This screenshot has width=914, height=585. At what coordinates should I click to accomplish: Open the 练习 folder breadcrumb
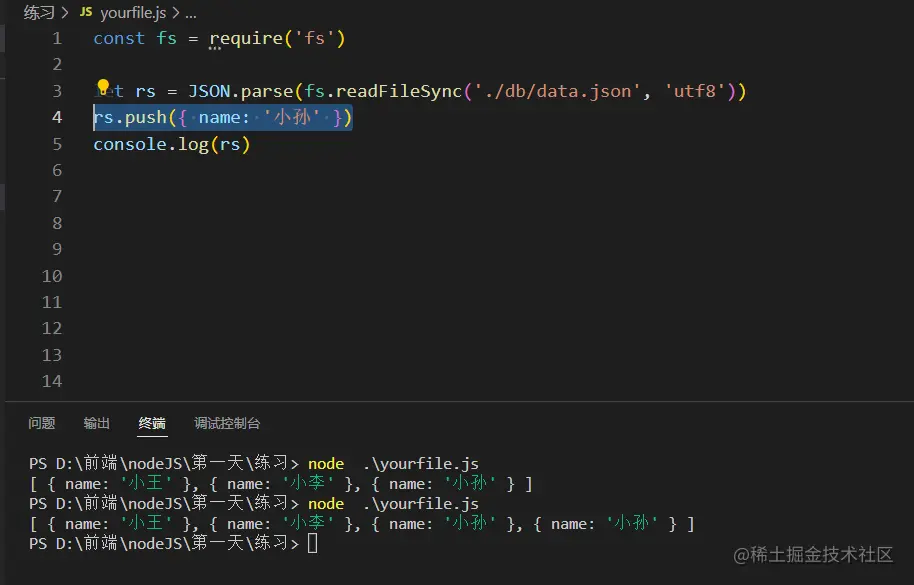(39, 12)
